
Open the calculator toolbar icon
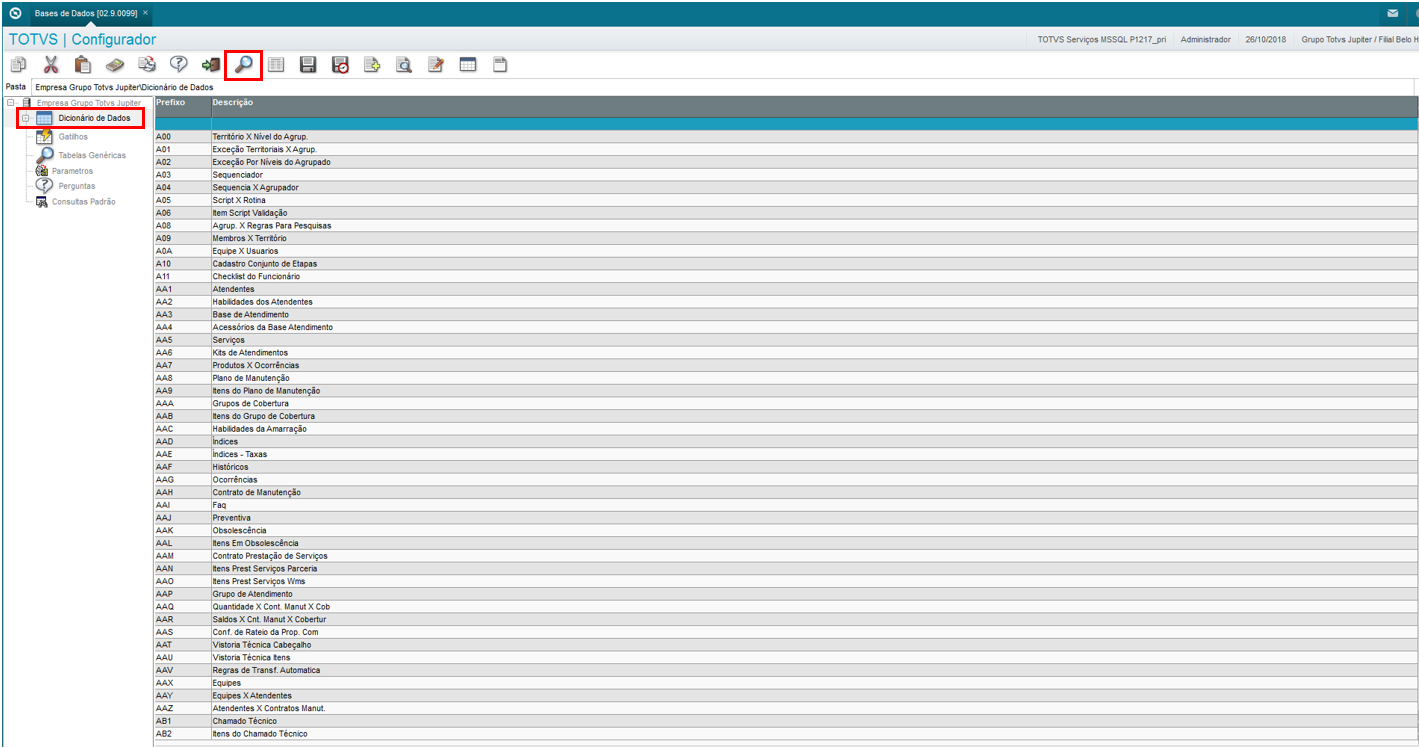[115, 65]
